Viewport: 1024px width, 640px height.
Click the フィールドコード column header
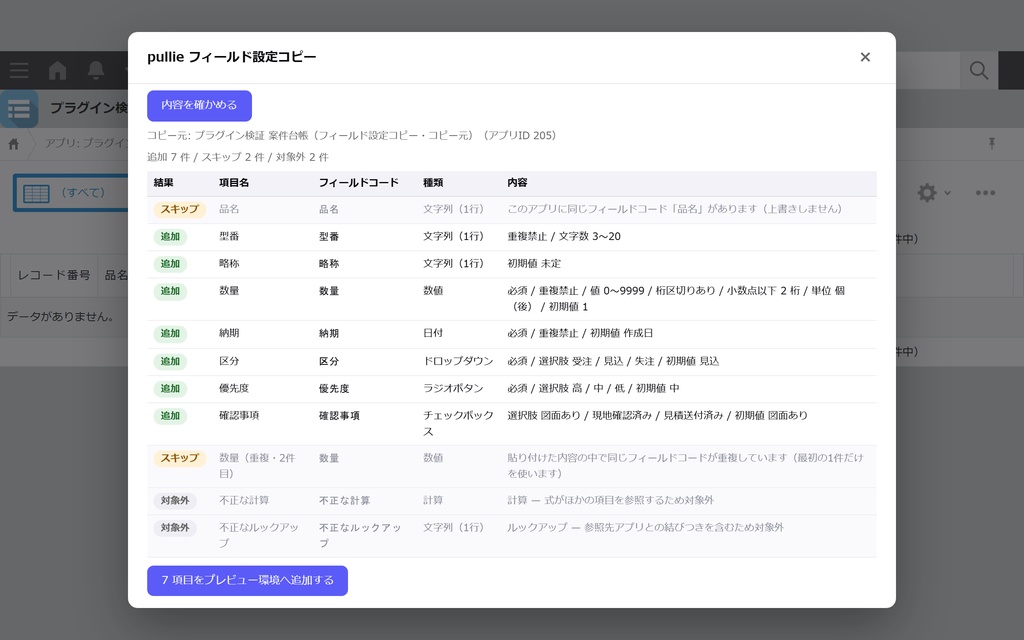point(359,183)
